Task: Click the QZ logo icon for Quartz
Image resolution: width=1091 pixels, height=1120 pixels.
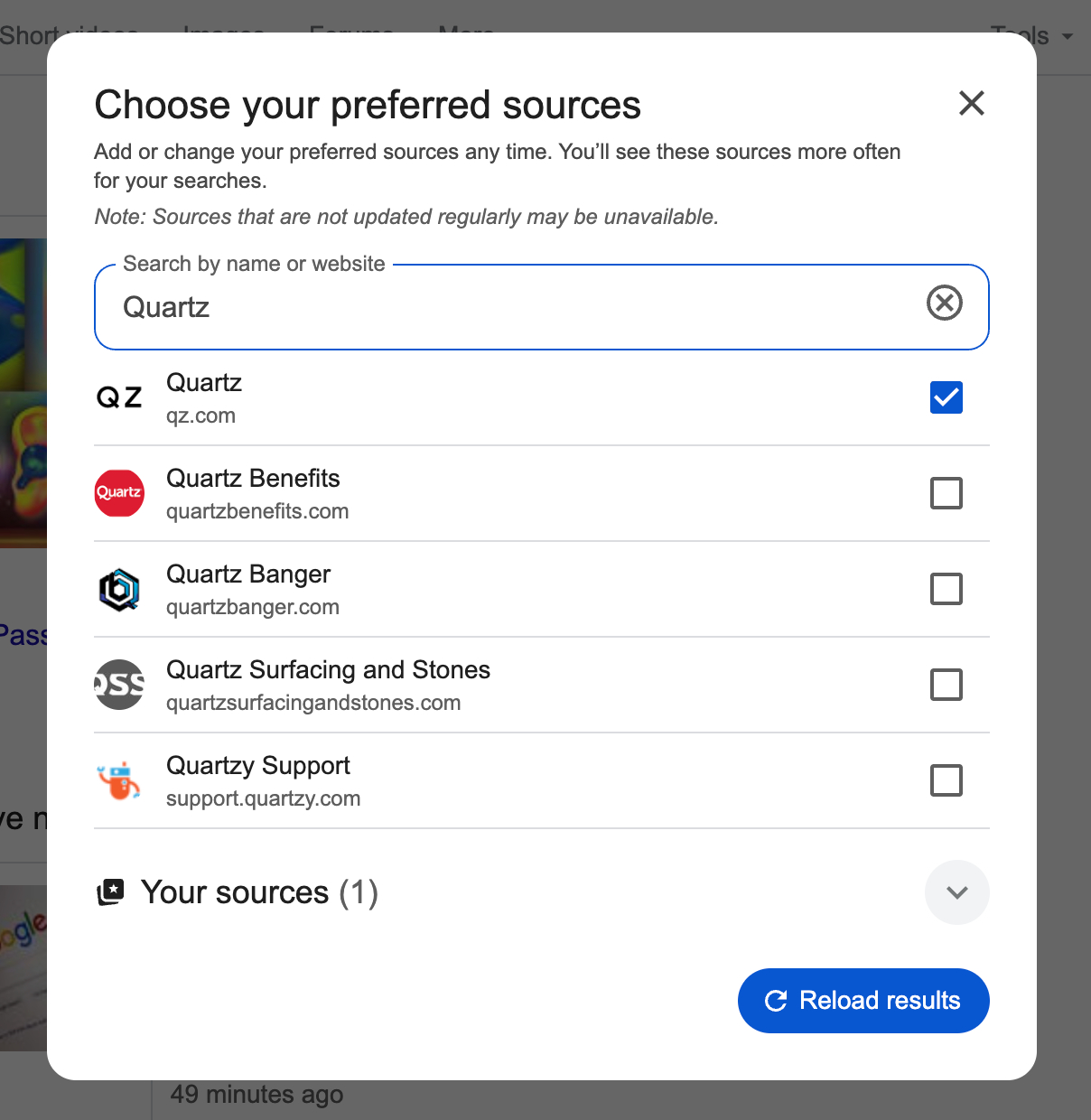Action: [x=119, y=397]
